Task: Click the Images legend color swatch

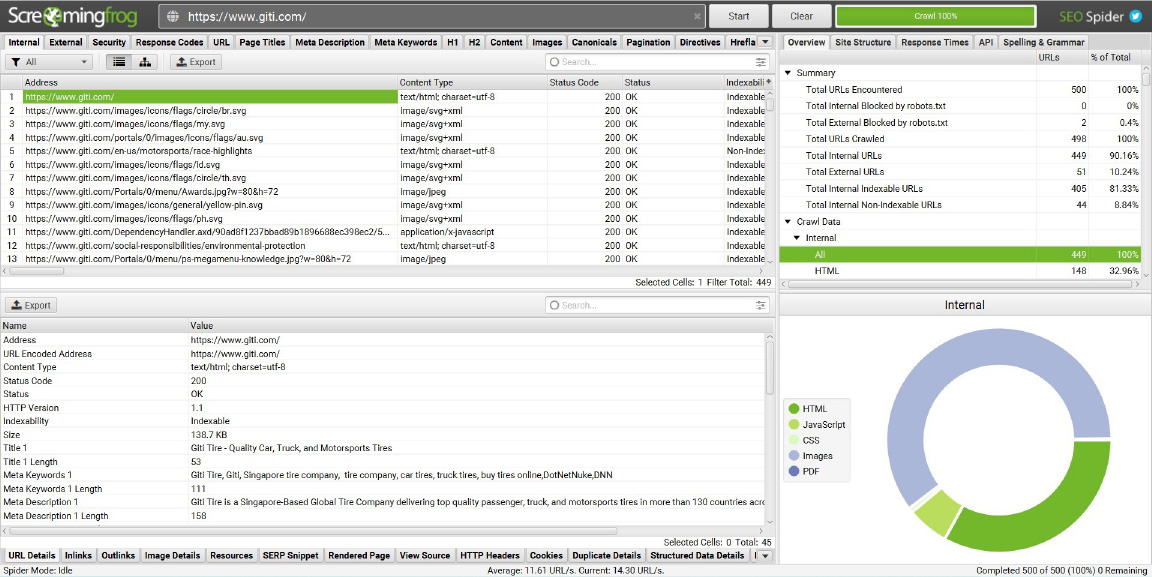Action: pos(793,456)
